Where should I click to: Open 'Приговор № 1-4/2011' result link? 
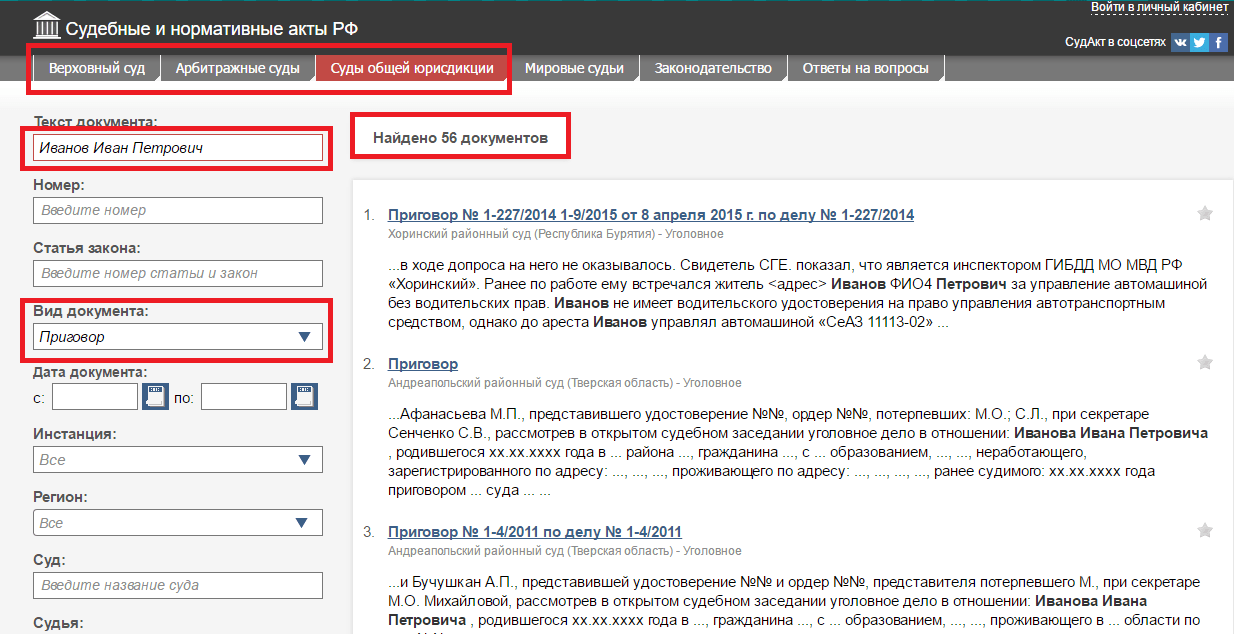click(x=534, y=532)
